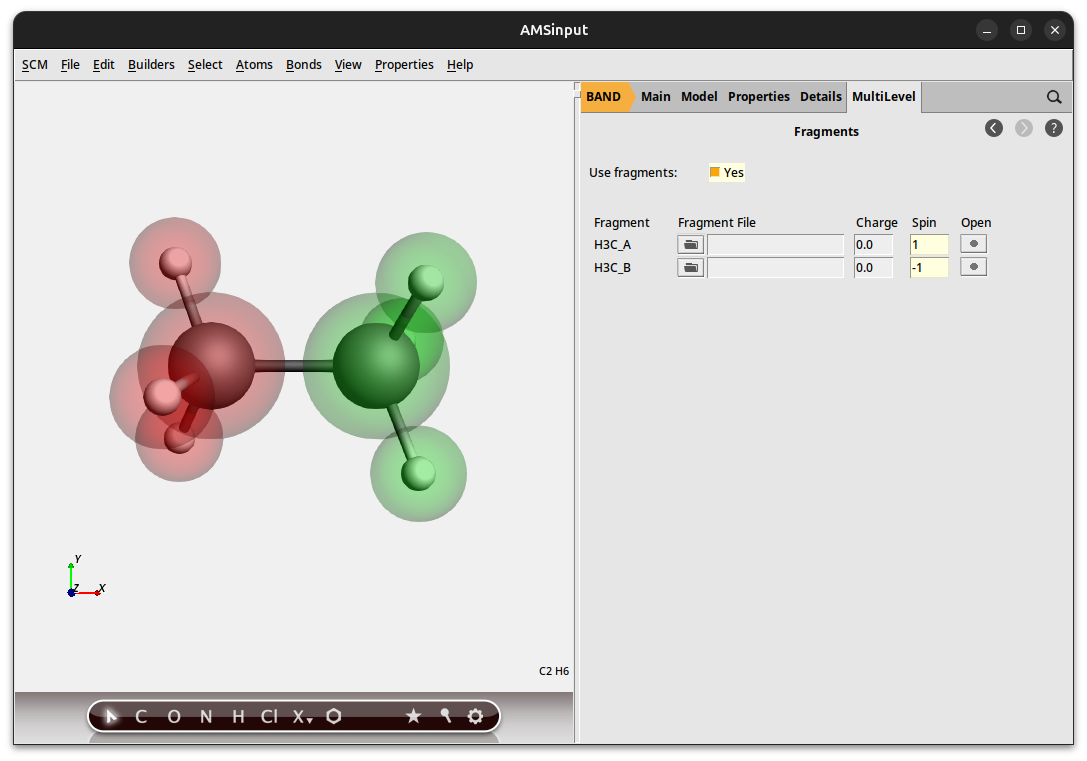Enable the Open toggle for fragment H3C_A

[x=973, y=243]
